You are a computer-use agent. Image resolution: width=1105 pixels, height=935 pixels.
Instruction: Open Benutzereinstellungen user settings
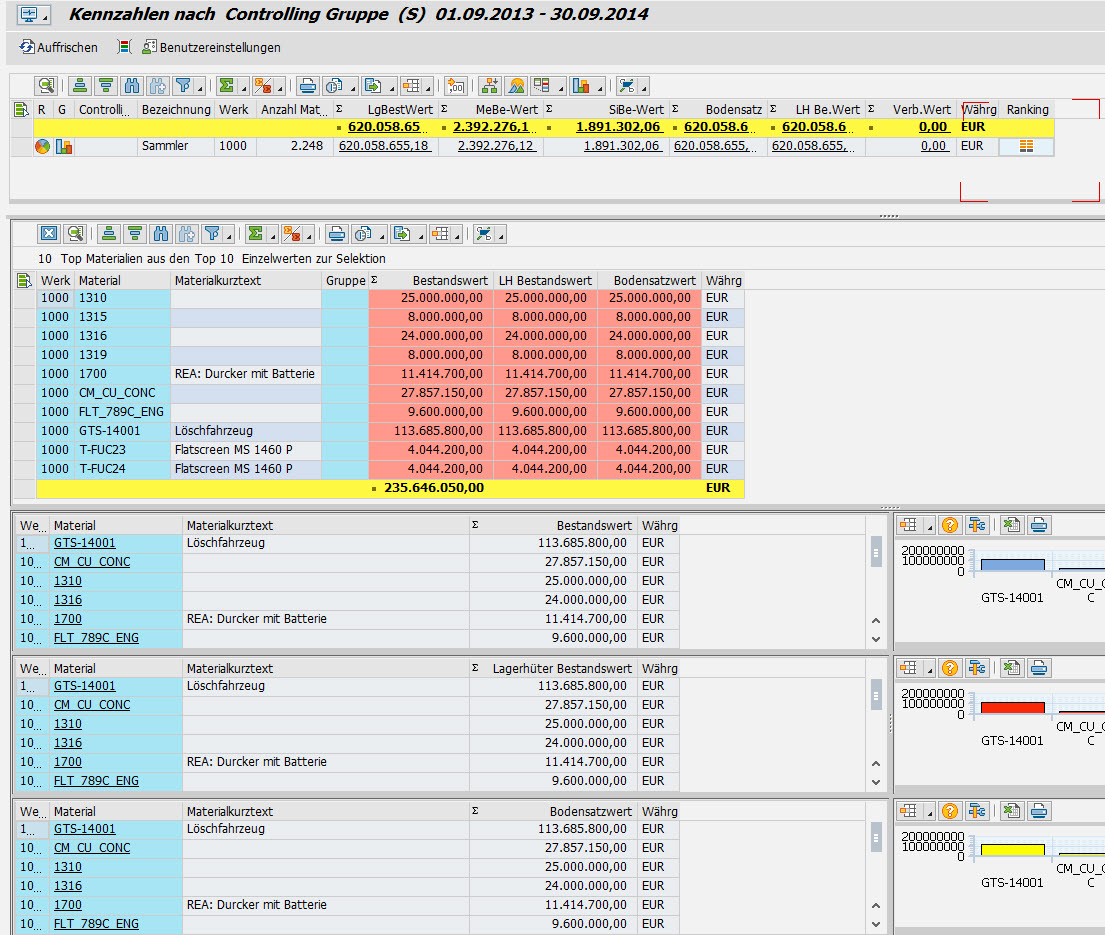(x=211, y=47)
